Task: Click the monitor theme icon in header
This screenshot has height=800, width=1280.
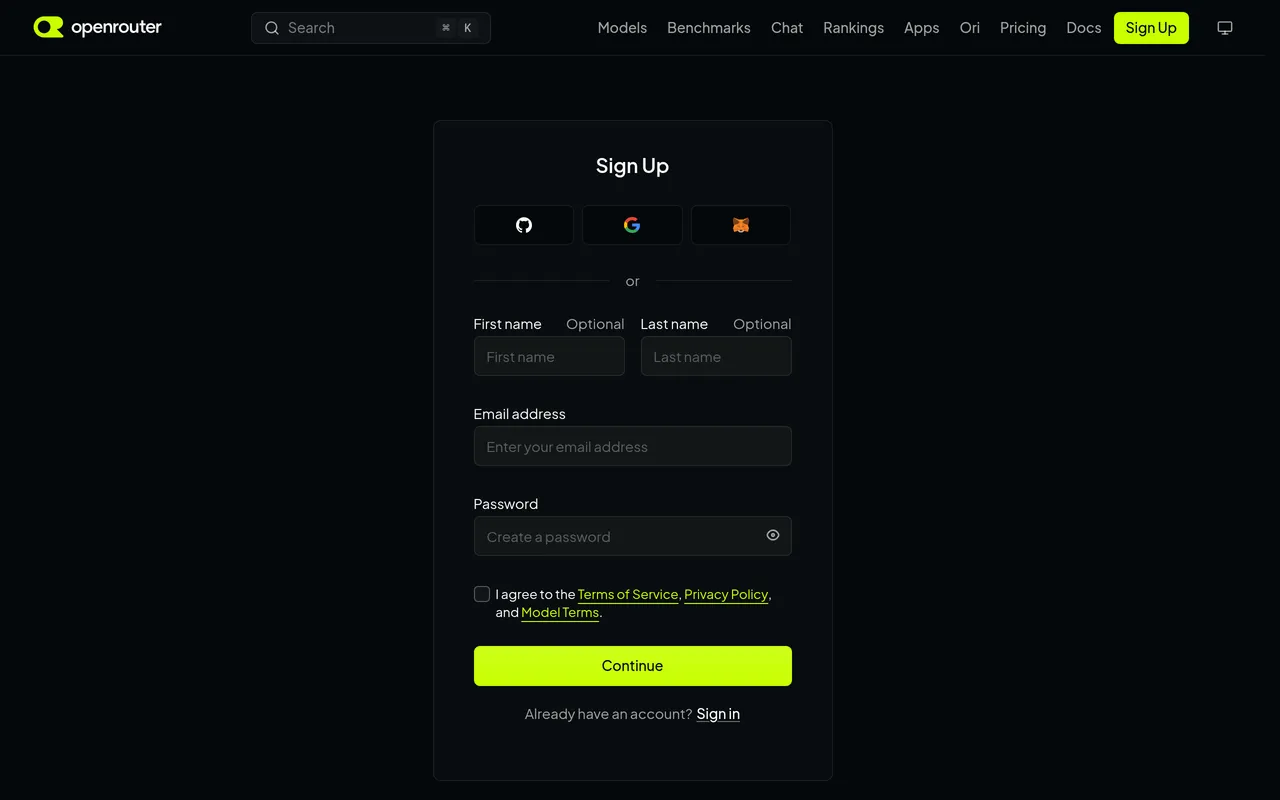Action: click(x=1225, y=28)
